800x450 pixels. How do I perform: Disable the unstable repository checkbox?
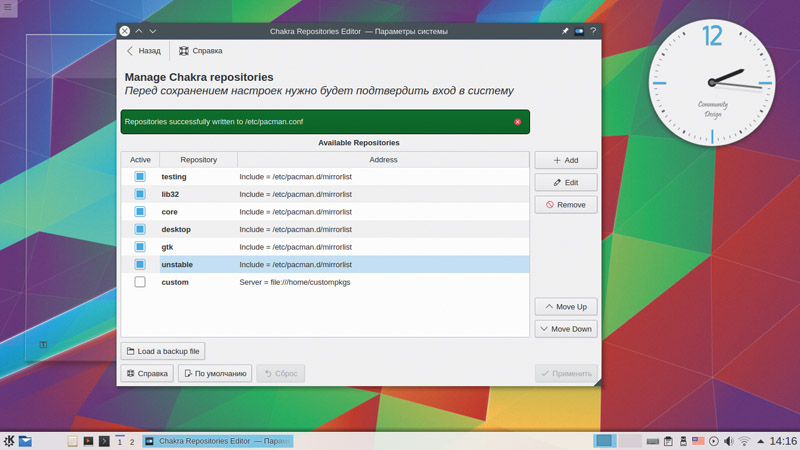[140, 264]
